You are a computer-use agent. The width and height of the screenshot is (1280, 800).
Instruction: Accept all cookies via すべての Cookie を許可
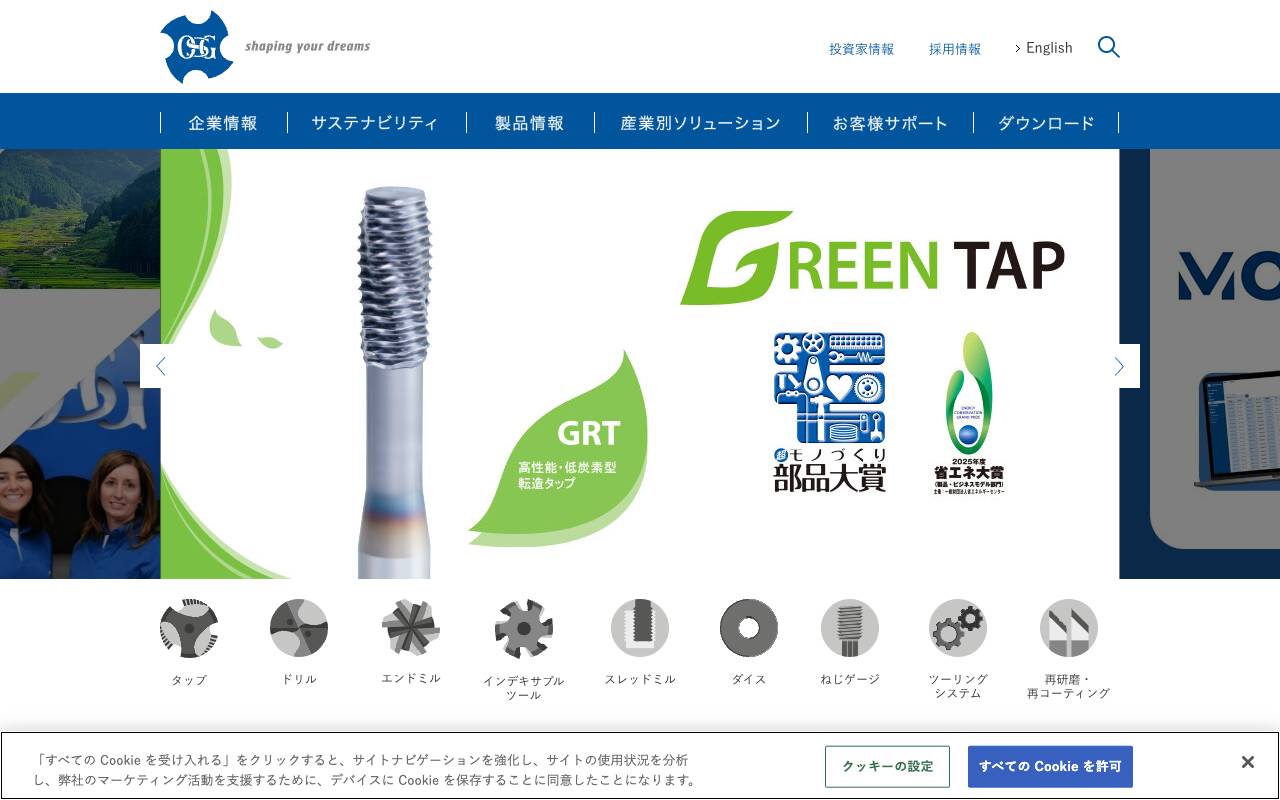click(x=1049, y=766)
